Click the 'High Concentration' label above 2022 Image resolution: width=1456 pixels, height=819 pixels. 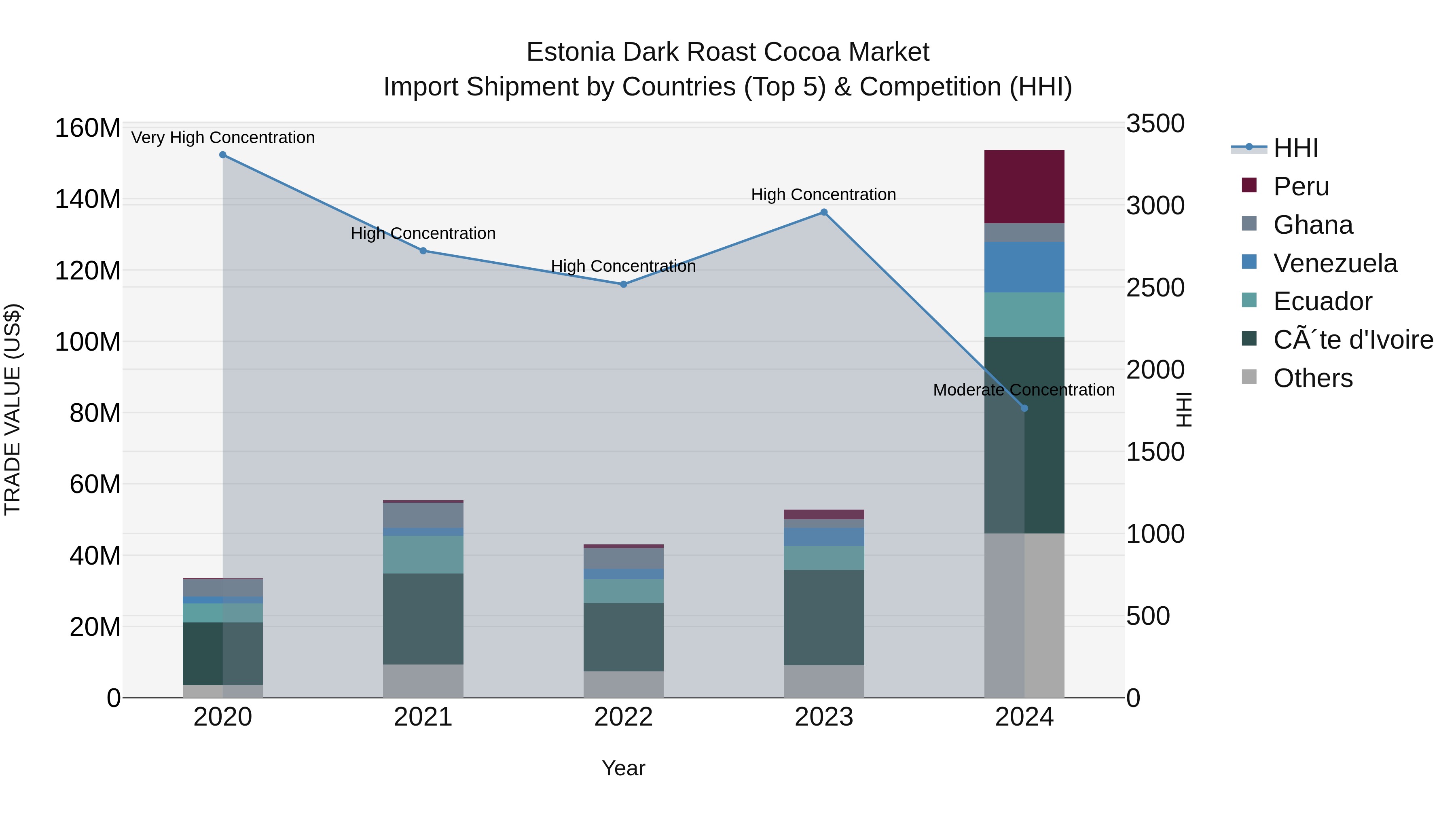tap(623, 266)
